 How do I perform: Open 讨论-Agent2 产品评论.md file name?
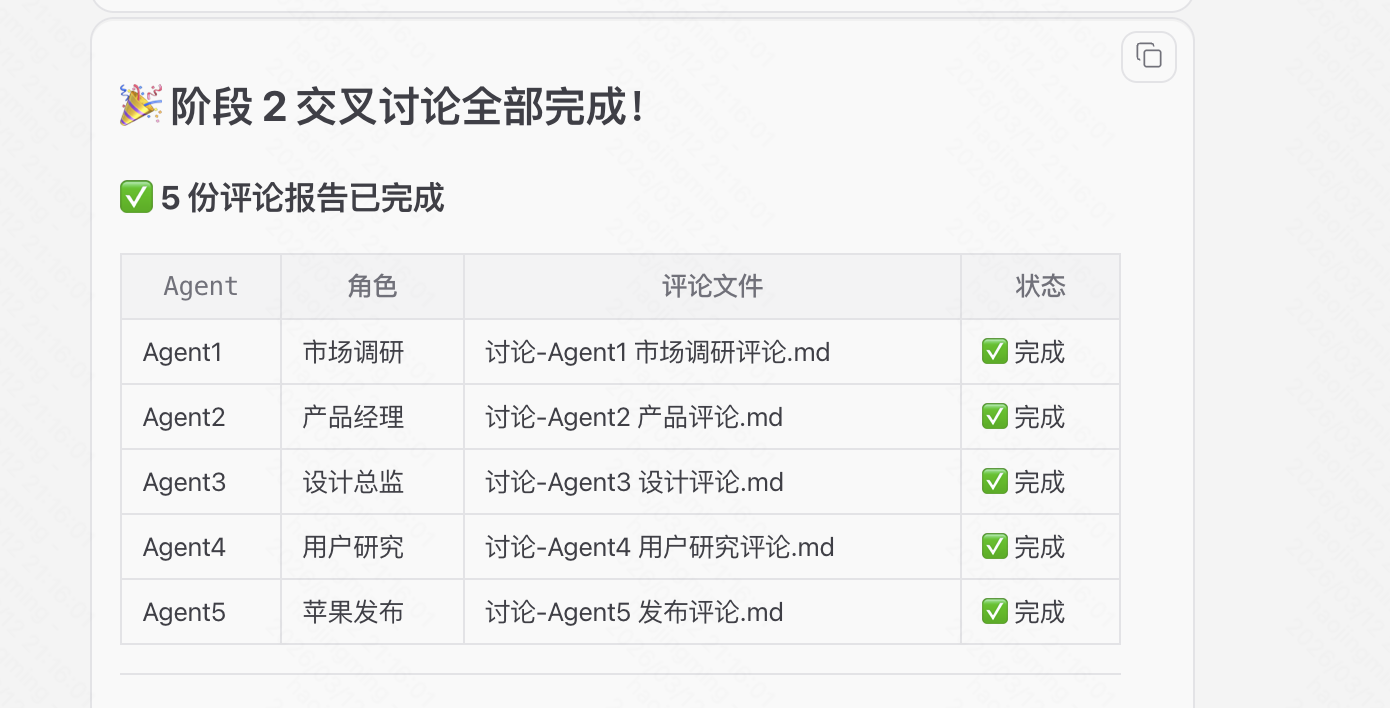coord(634,417)
